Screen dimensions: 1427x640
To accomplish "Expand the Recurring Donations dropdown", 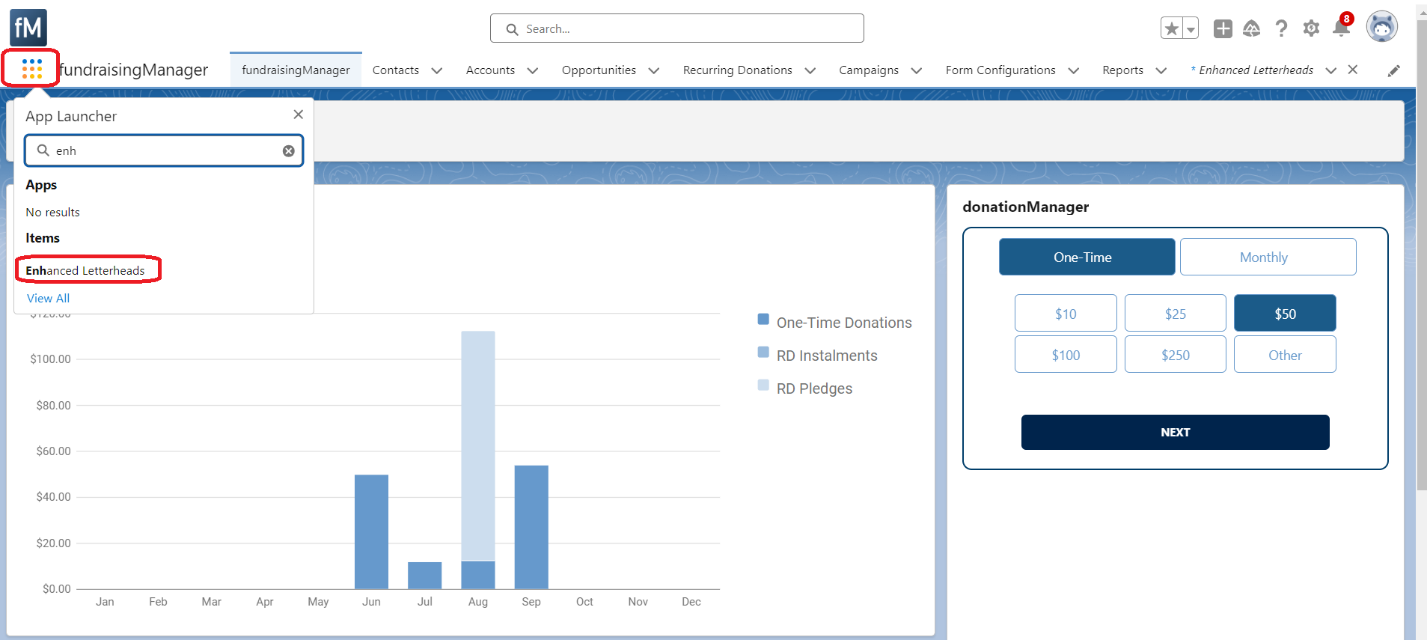I will click(810, 70).
